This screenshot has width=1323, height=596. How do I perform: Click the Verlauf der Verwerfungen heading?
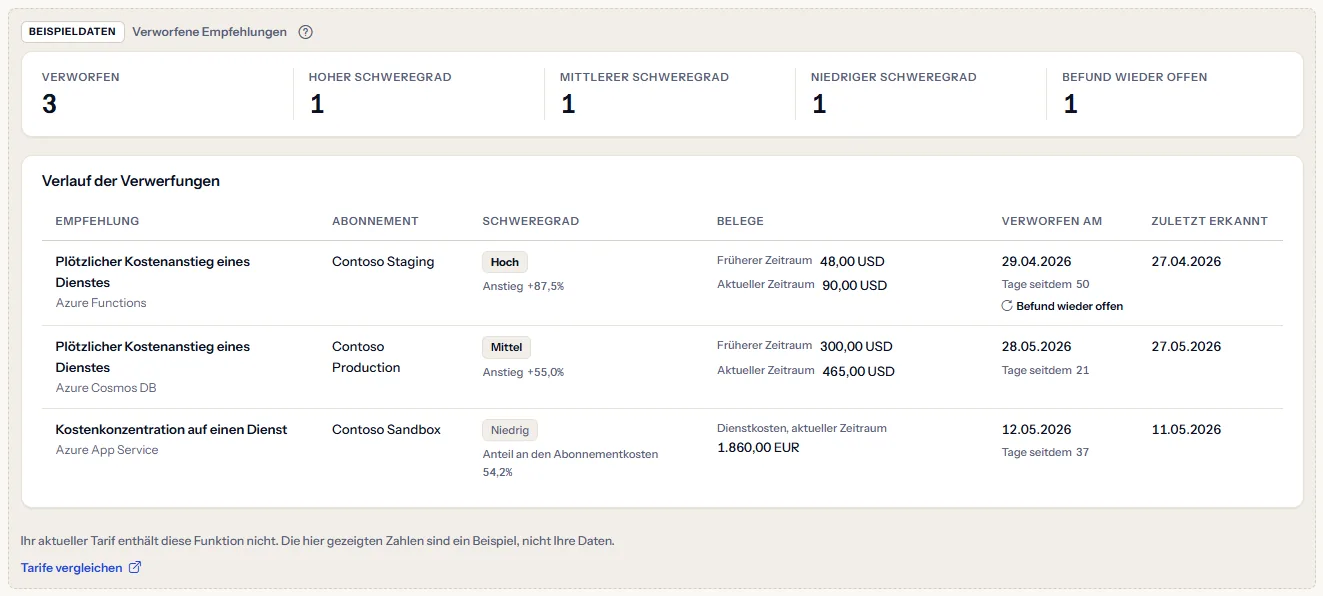coord(131,181)
